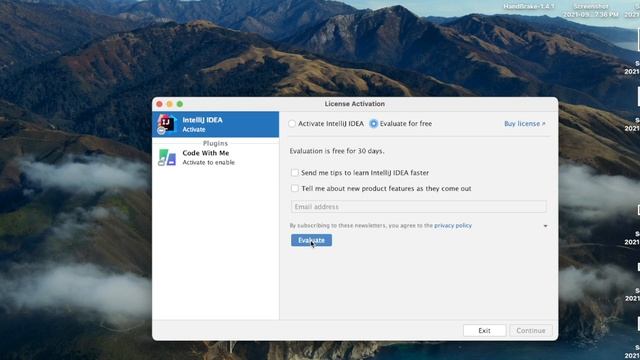Select the IntelliJ IDEA product icon

tap(167, 124)
